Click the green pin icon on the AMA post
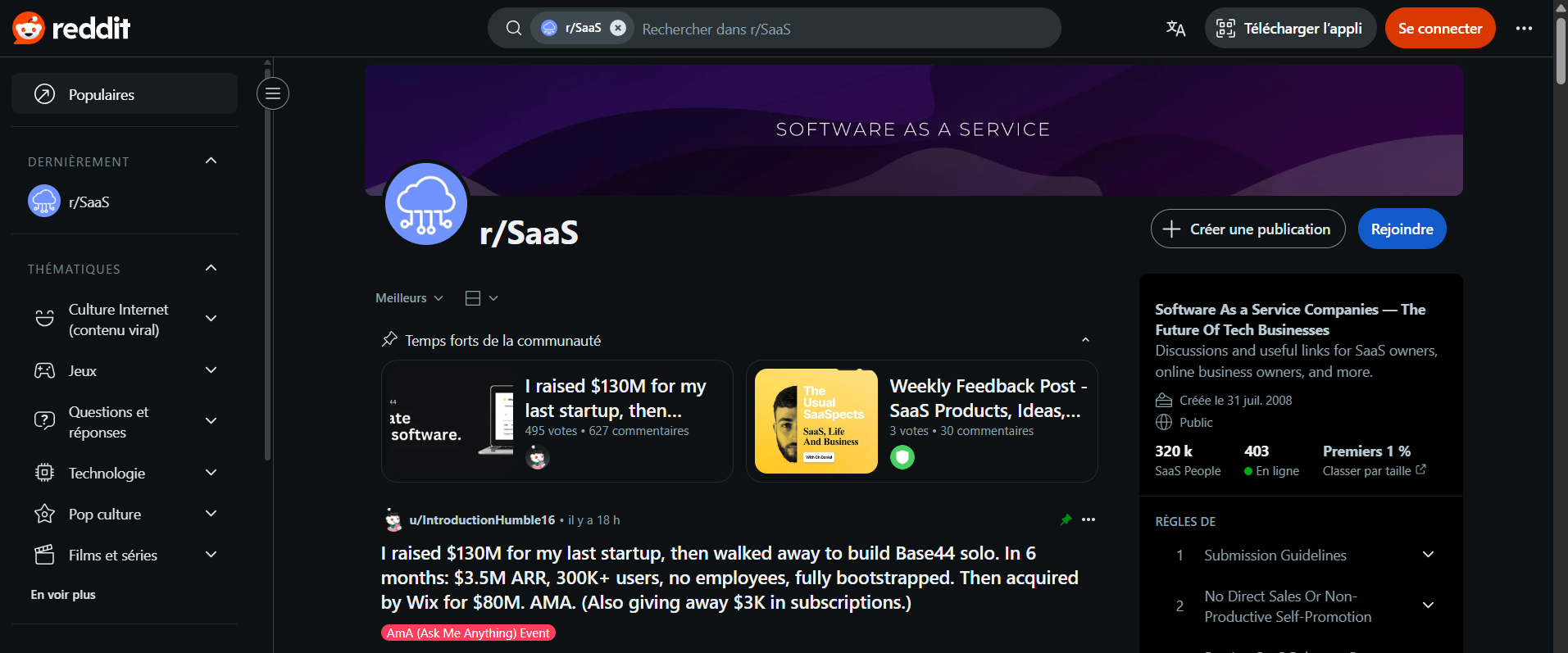Image resolution: width=1568 pixels, height=653 pixels. click(x=1066, y=519)
